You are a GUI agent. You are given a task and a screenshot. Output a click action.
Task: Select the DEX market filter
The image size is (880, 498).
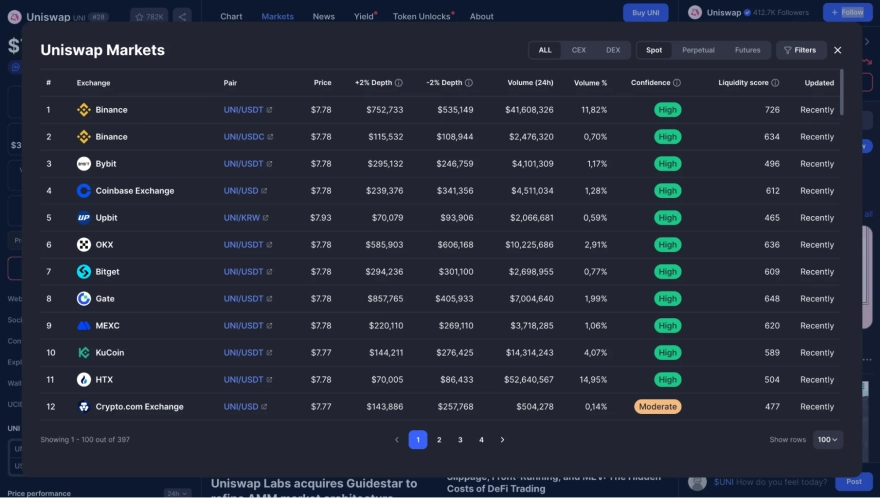(x=613, y=50)
